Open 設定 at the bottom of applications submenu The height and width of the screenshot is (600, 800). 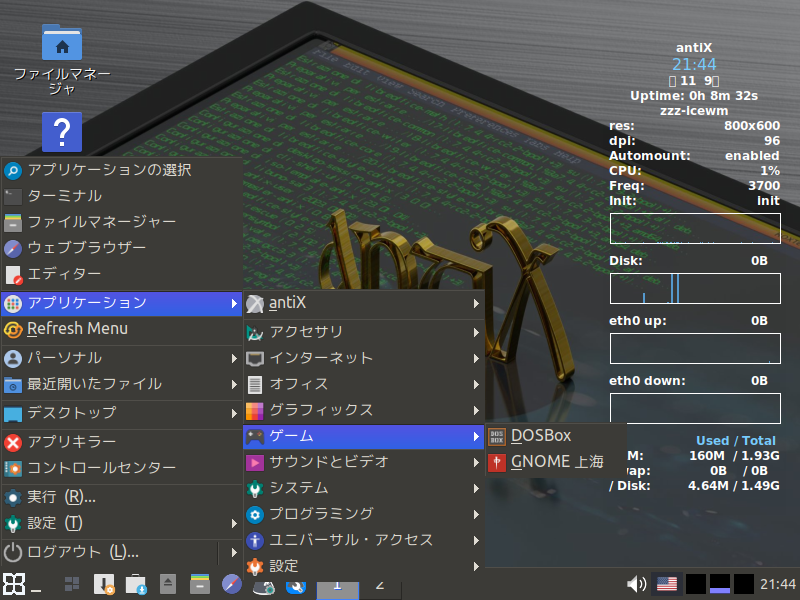364,566
